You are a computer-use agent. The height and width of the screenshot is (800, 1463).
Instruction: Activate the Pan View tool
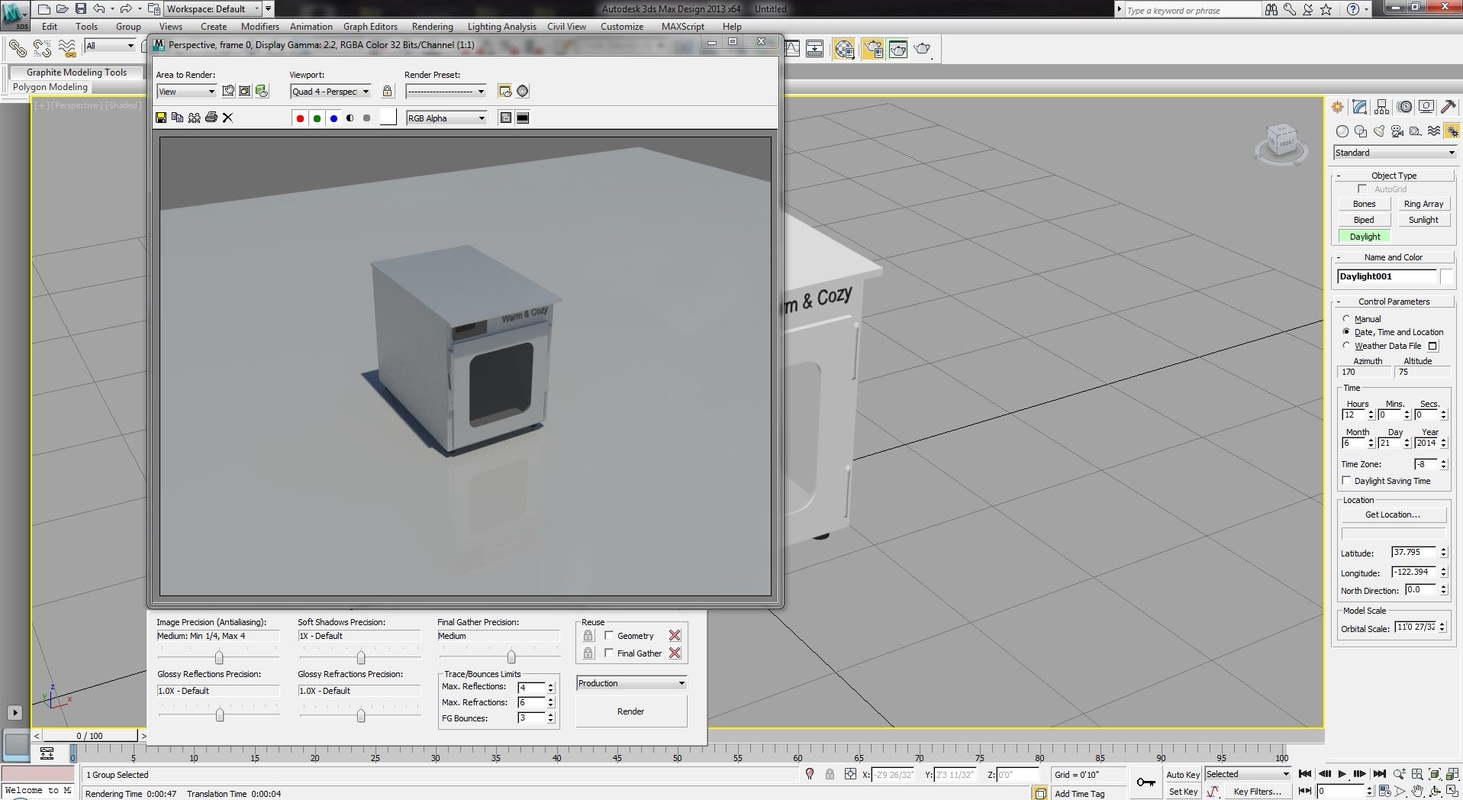[x=1417, y=791]
